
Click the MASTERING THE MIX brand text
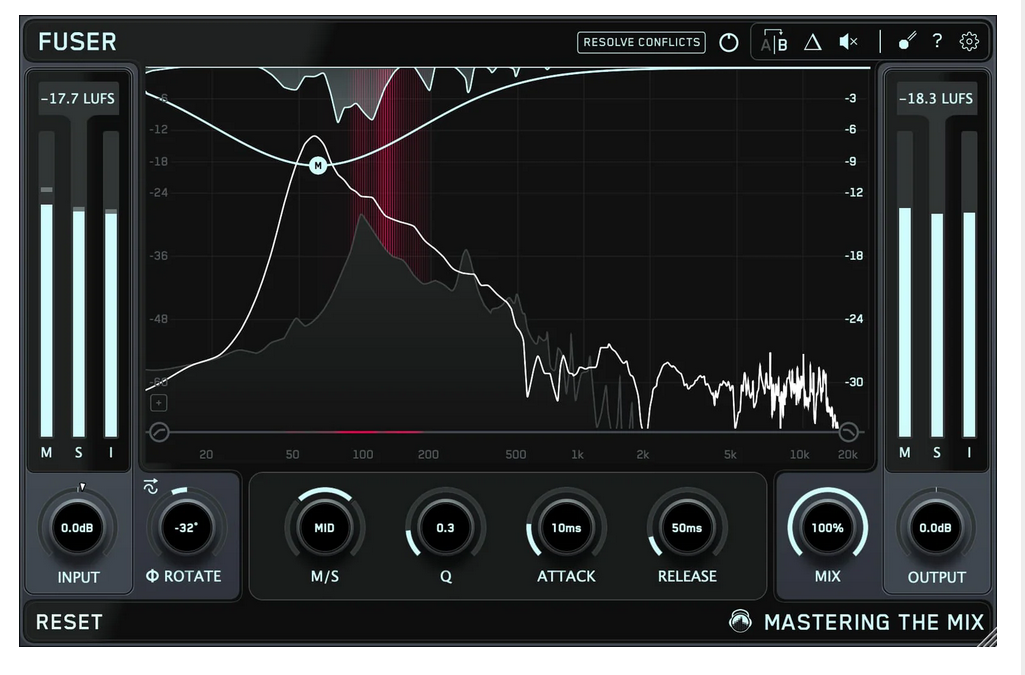[x=874, y=622]
